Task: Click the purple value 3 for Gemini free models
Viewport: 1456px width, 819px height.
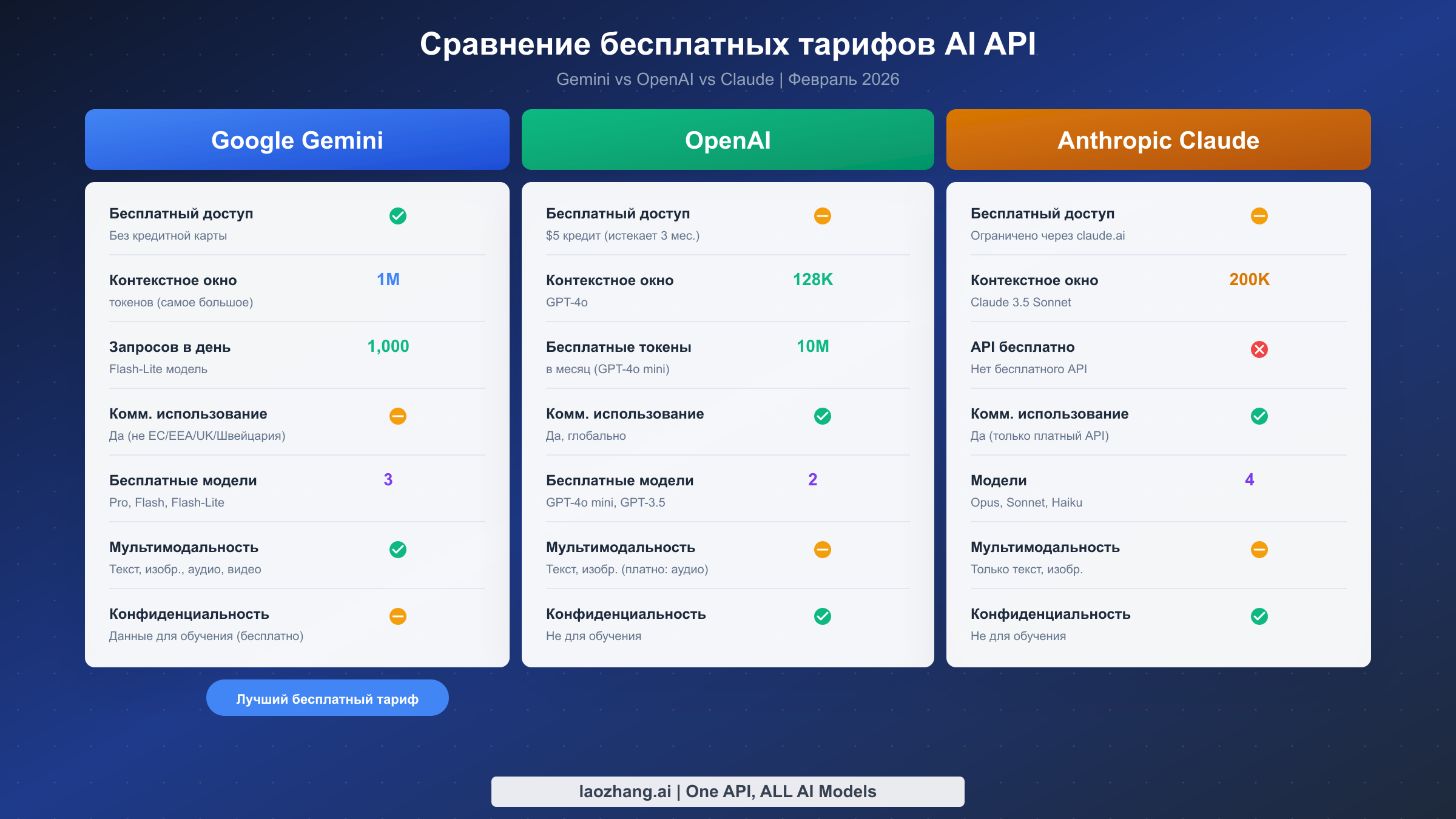Action: pyautogui.click(x=389, y=480)
